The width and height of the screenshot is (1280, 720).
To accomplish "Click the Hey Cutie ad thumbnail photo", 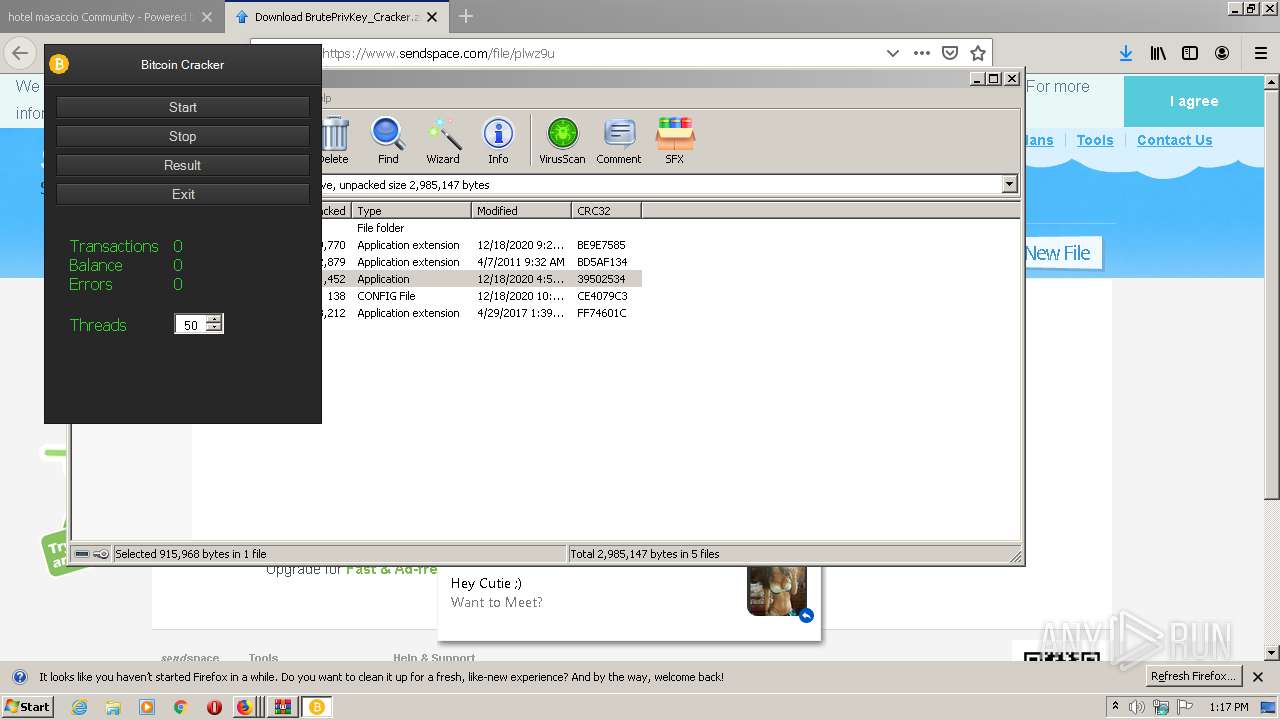I will click(777, 591).
